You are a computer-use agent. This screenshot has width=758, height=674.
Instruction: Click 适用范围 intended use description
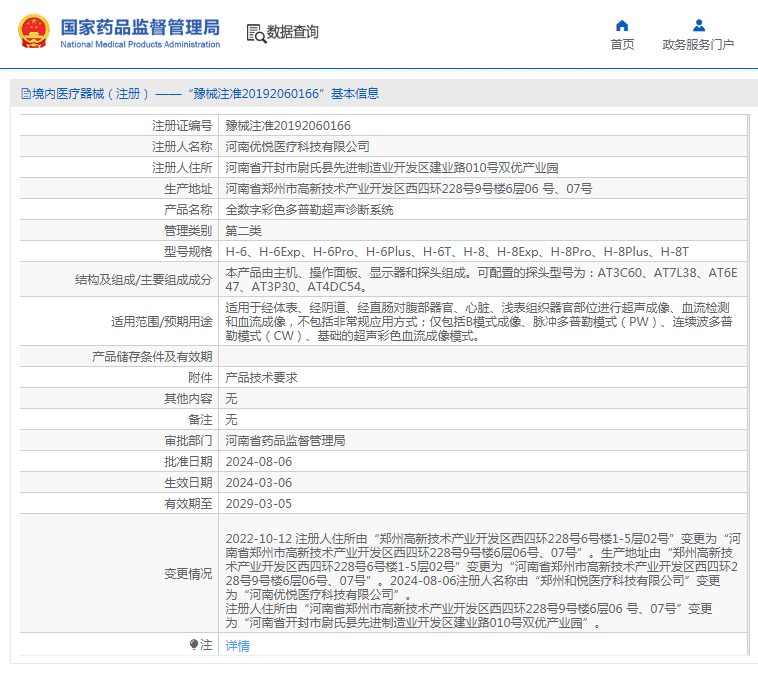click(479, 322)
